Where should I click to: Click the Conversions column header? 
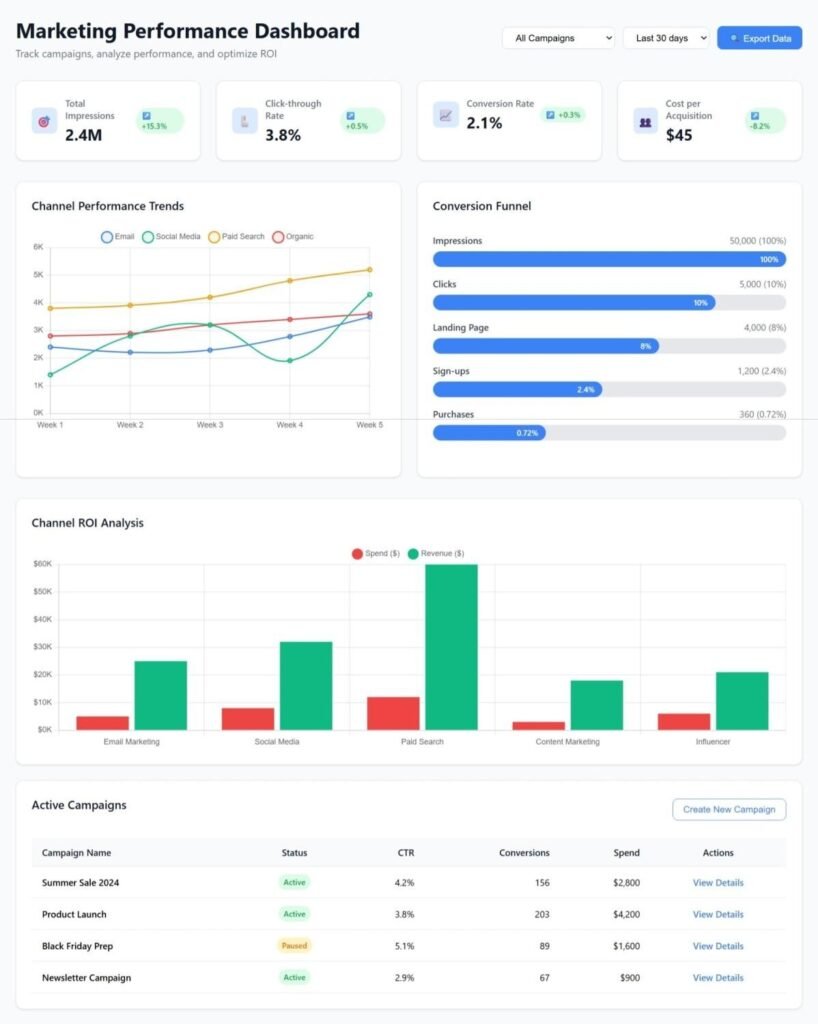524,853
